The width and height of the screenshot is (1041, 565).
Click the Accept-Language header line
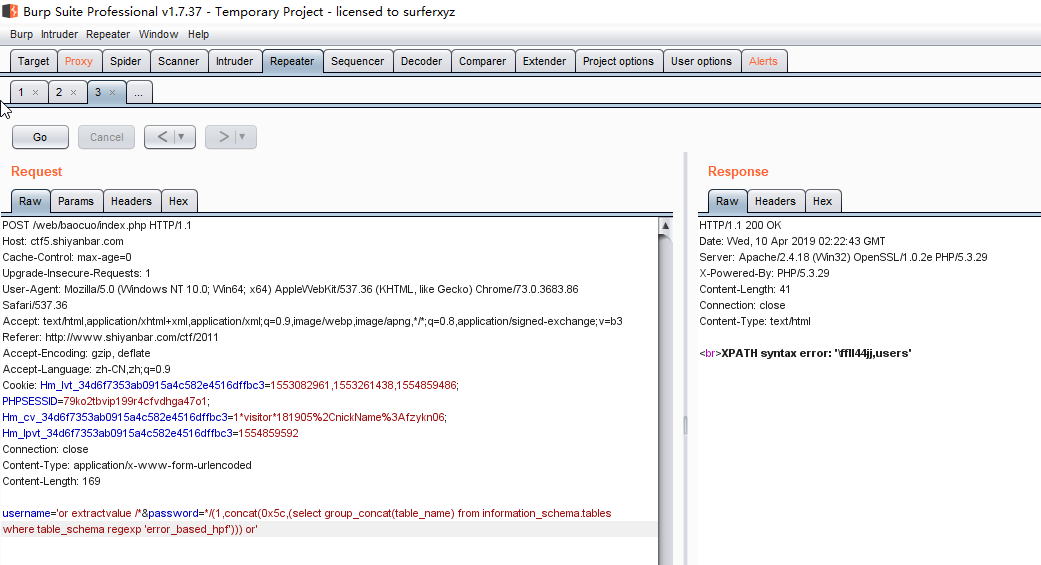point(86,369)
